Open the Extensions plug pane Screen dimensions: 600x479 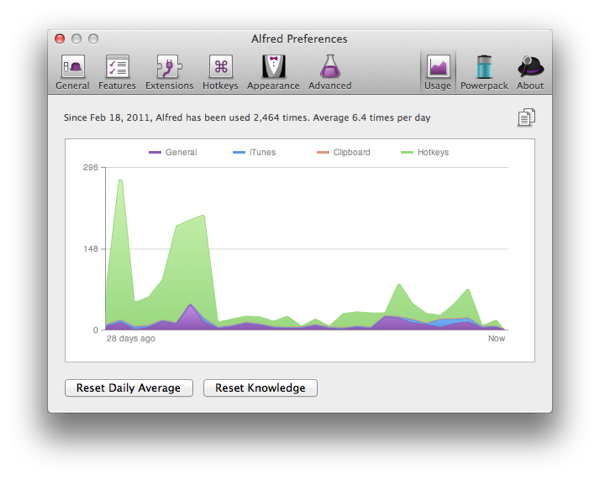(169, 72)
